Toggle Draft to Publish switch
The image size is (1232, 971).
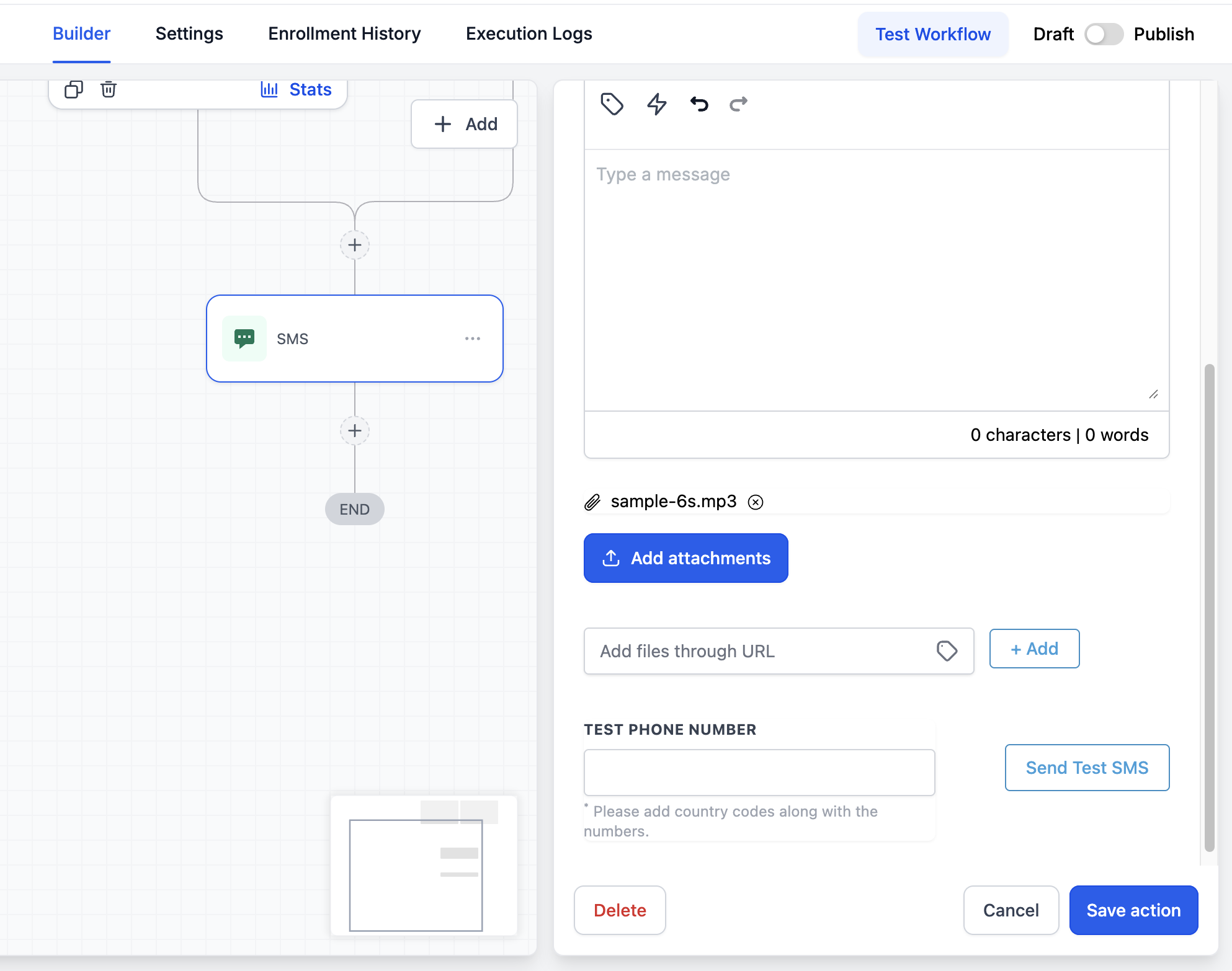coord(1104,34)
